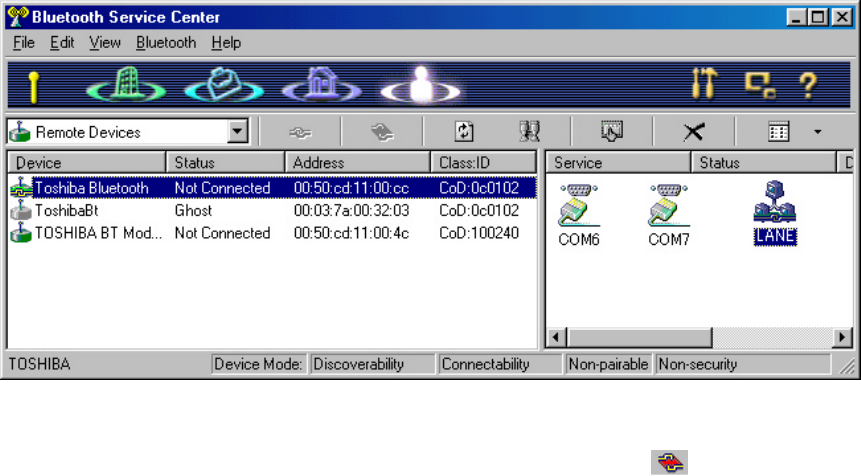This screenshot has height=476, width=861.
Task: Click the view style grid icon
Action: (778, 132)
